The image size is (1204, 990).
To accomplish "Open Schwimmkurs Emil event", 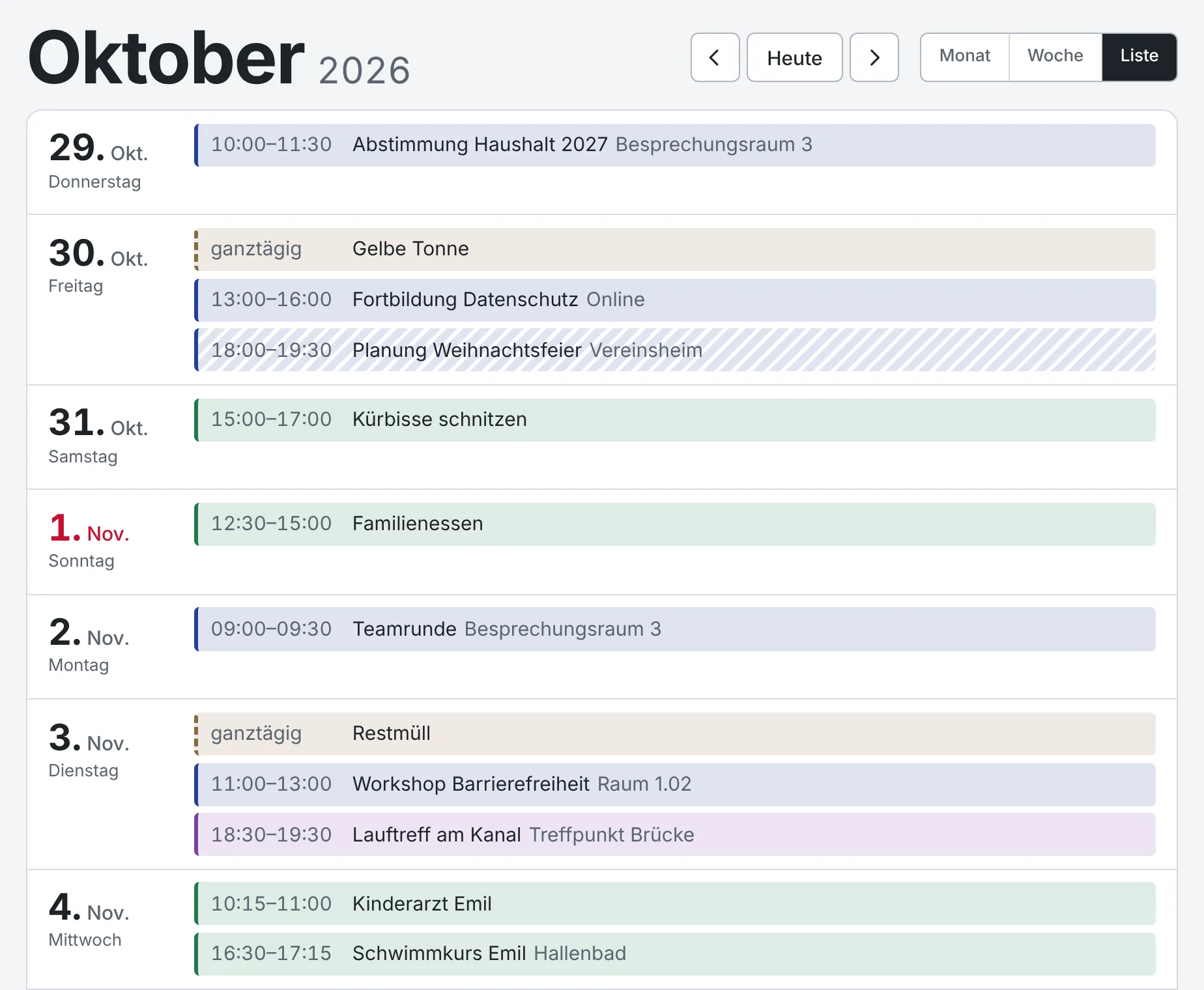I will point(675,954).
